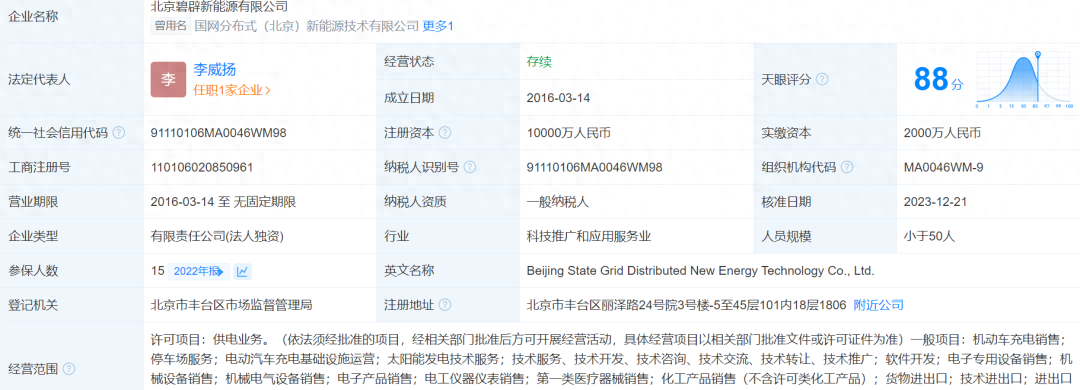The width and height of the screenshot is (1080, 390).
Task: Click the 曾用名 tag label
Action: tap(171, 26)
